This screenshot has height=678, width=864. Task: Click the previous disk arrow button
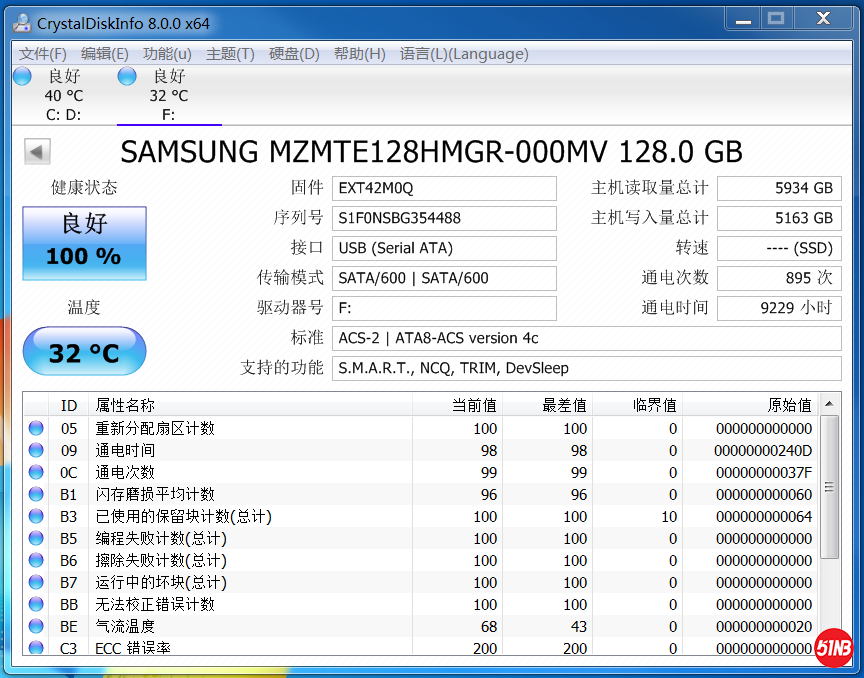37,152
